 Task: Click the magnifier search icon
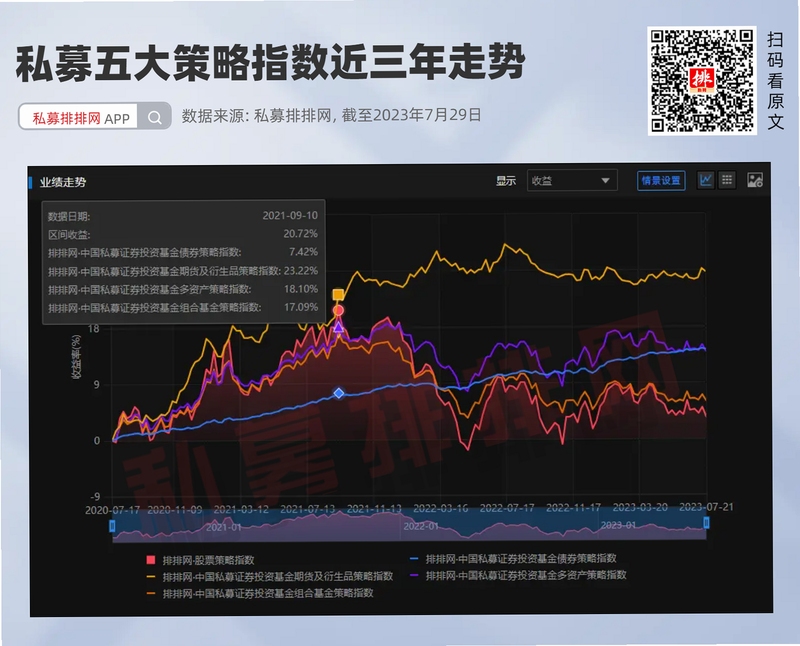[155, 117]
